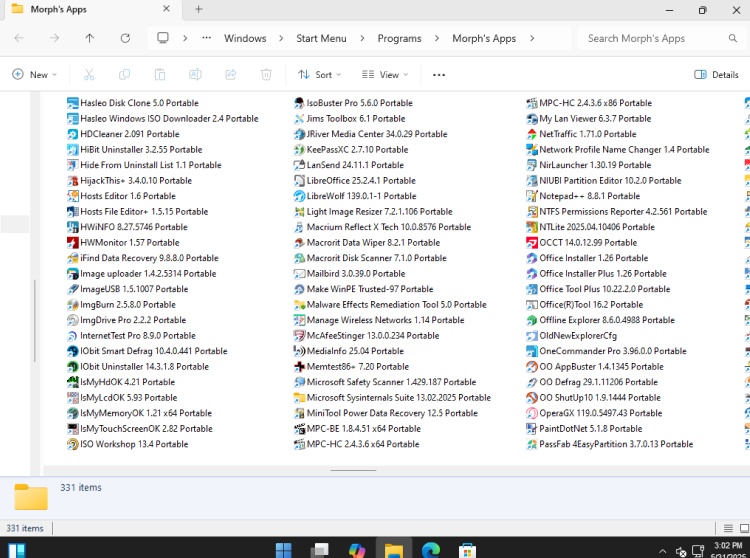
Task: Switch to details list view in status bar
Action: coord(728,528)
